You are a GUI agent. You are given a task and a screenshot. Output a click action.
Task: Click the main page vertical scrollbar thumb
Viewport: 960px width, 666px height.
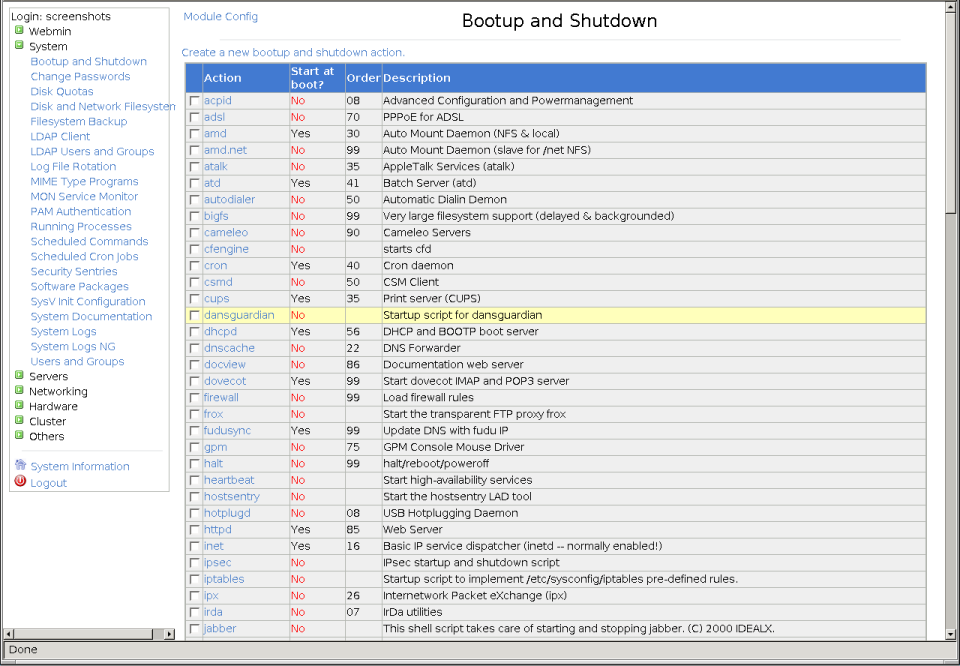click(x=951, y=111)
